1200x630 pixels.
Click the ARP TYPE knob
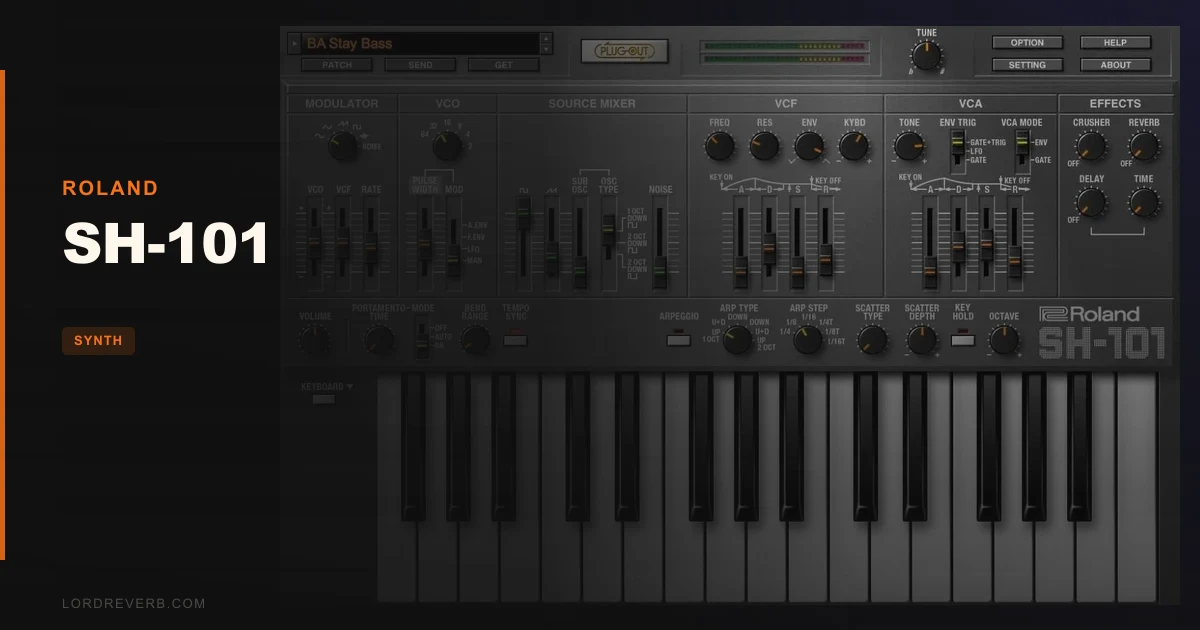tap(738, 340)
